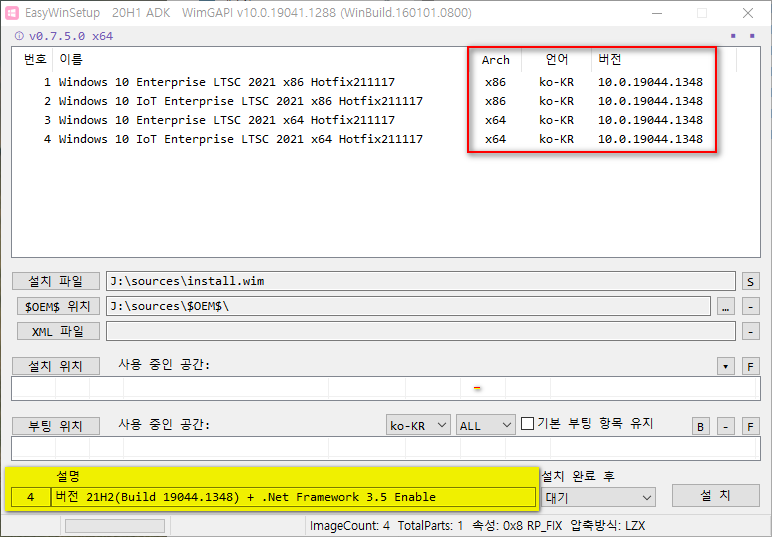Image resolution: width=772 pixels, height=537 pixels.
Task: Minimize the EasyWinSetup window
Action: [657, 13]
